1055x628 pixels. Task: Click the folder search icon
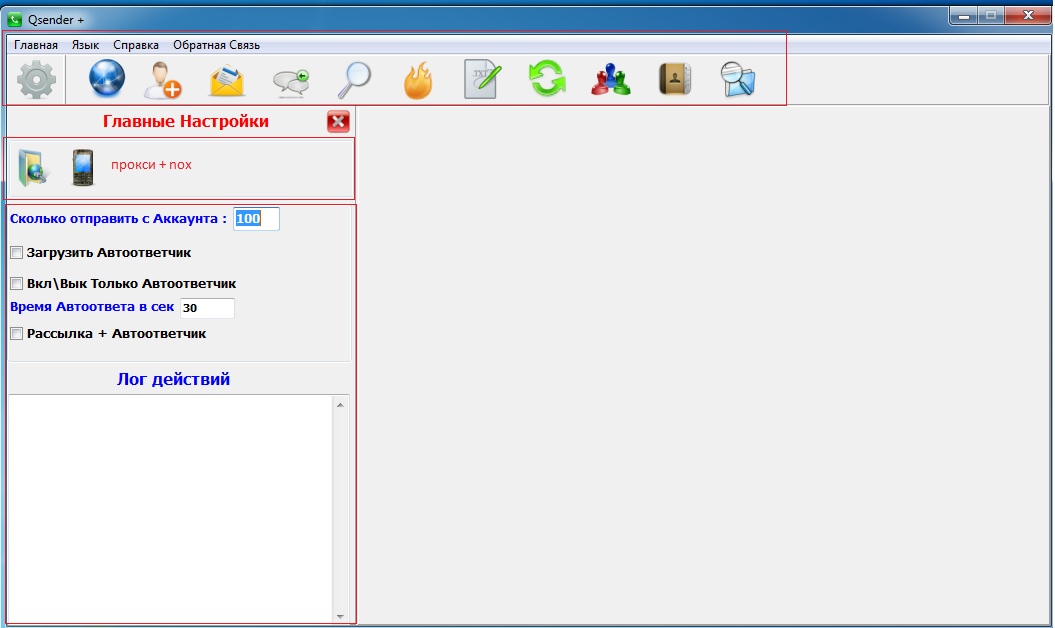(x=738, y=79)
